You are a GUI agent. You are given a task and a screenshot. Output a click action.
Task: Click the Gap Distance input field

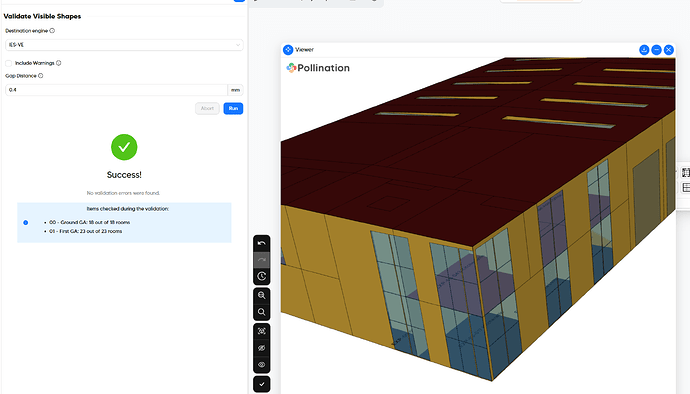tap(116, 90)
